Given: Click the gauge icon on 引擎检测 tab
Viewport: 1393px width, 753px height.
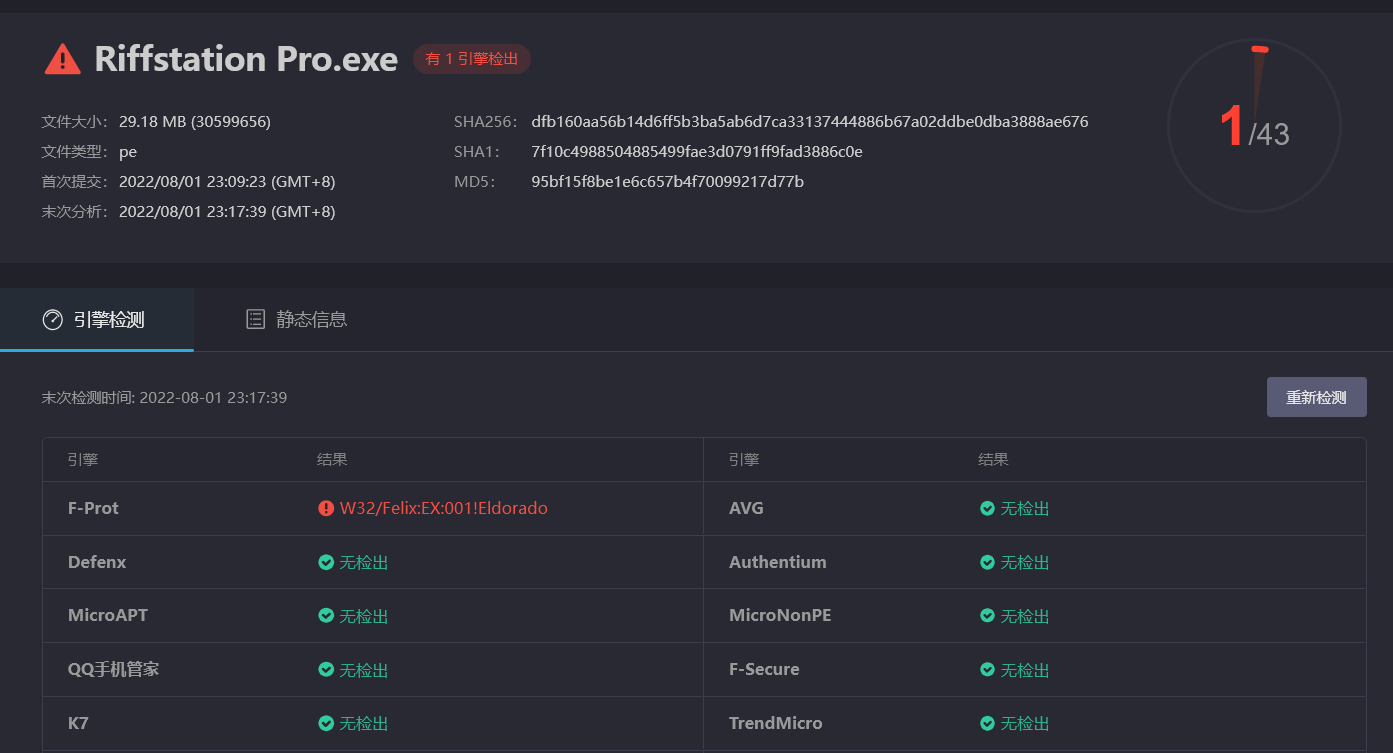Looking at the screenshot, I should click(x=52, y=319).
